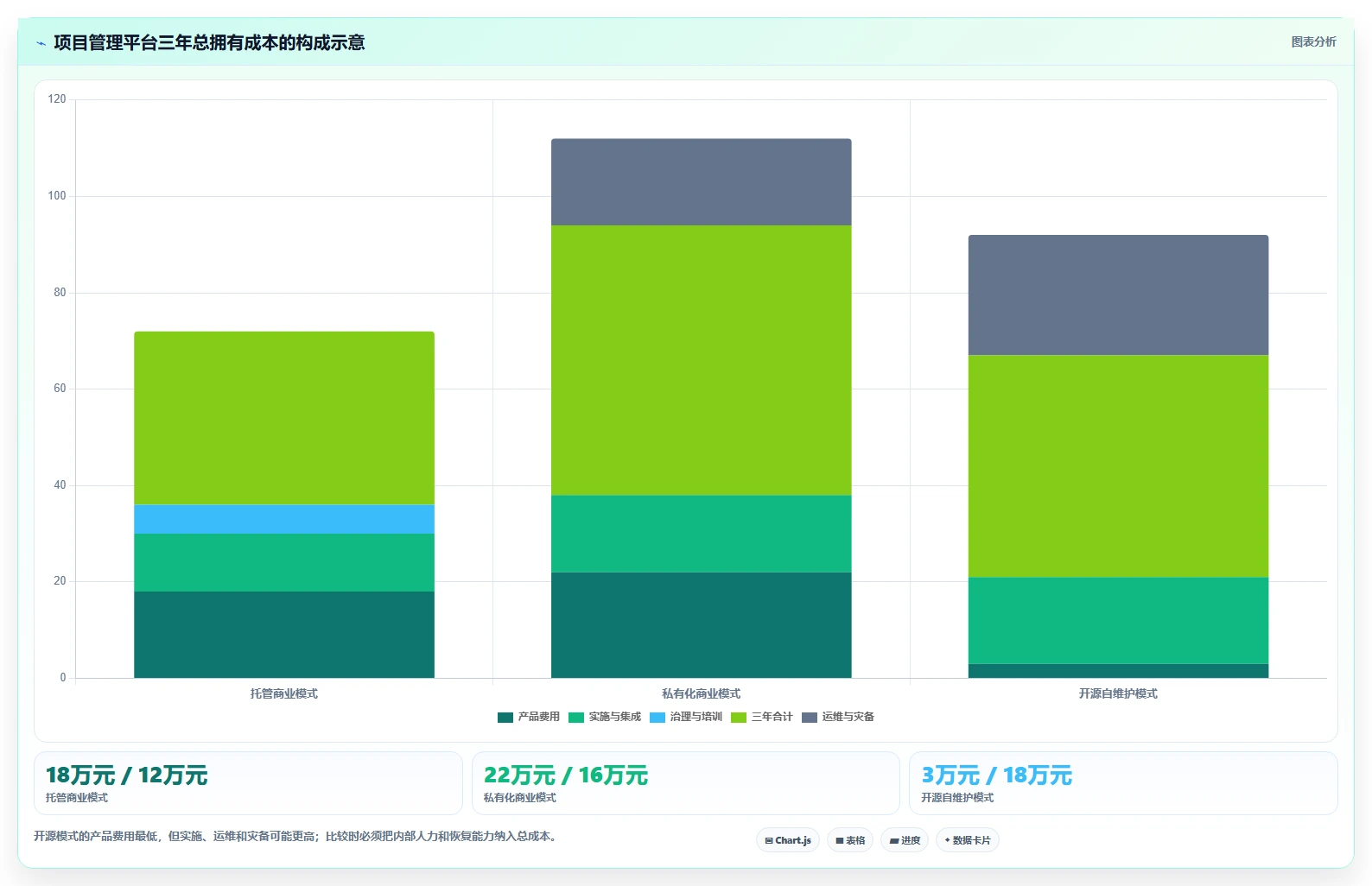
Task: Click dark teal 产品费用 segment of 托管商业模式 bar
Action: 284,635
